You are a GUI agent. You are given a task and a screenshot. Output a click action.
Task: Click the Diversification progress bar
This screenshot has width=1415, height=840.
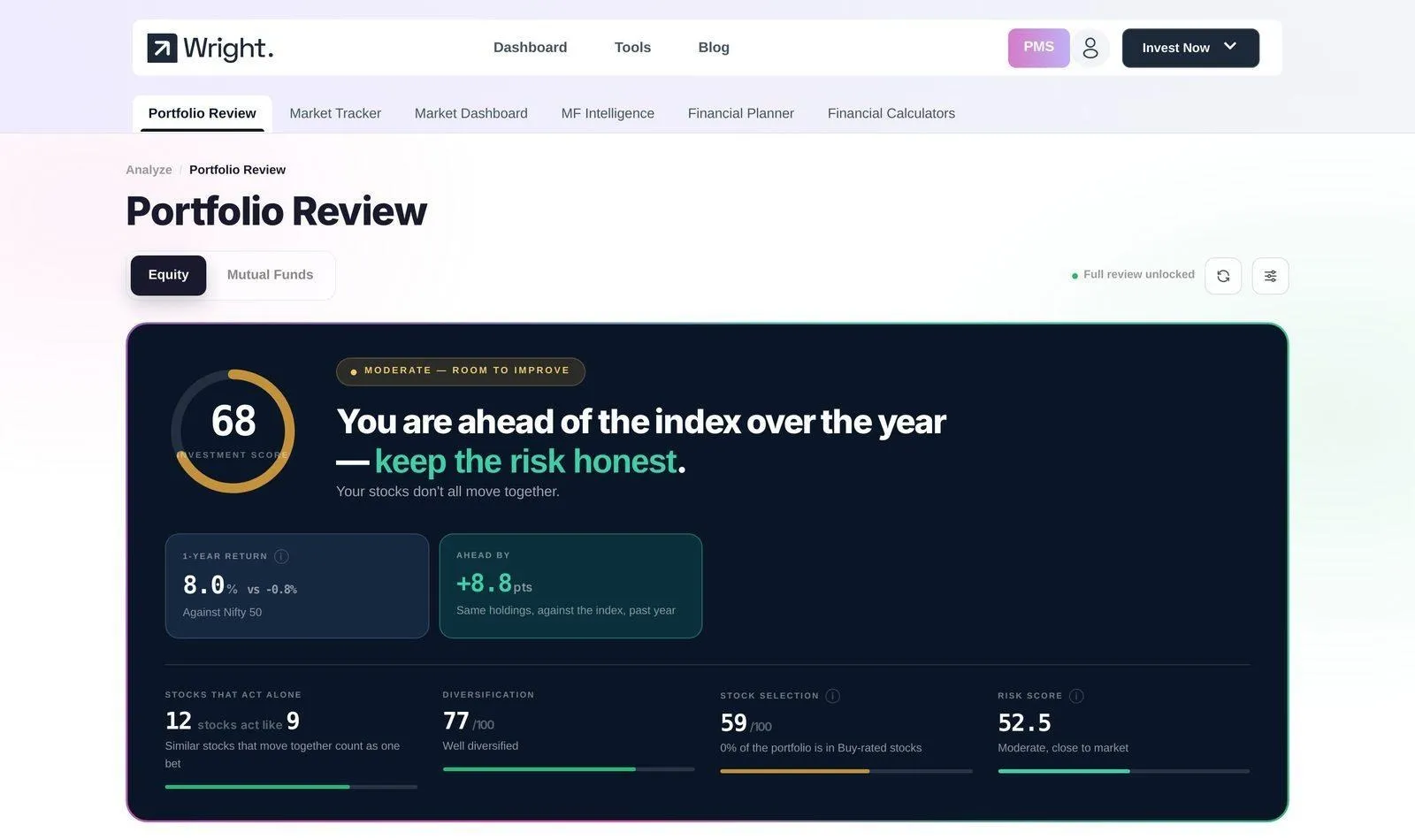pos(568,769)
